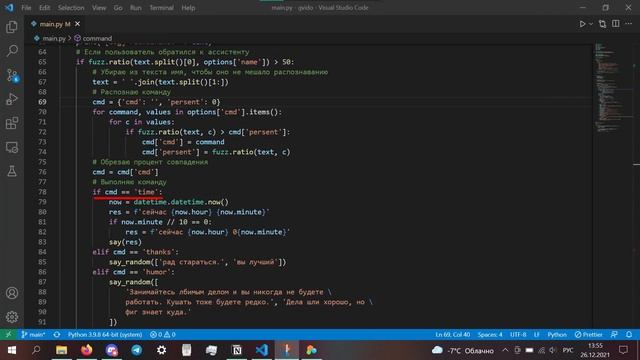Open the Help menu
The width and height of the screenshot is (640, 360).
(x=188, y=8)
